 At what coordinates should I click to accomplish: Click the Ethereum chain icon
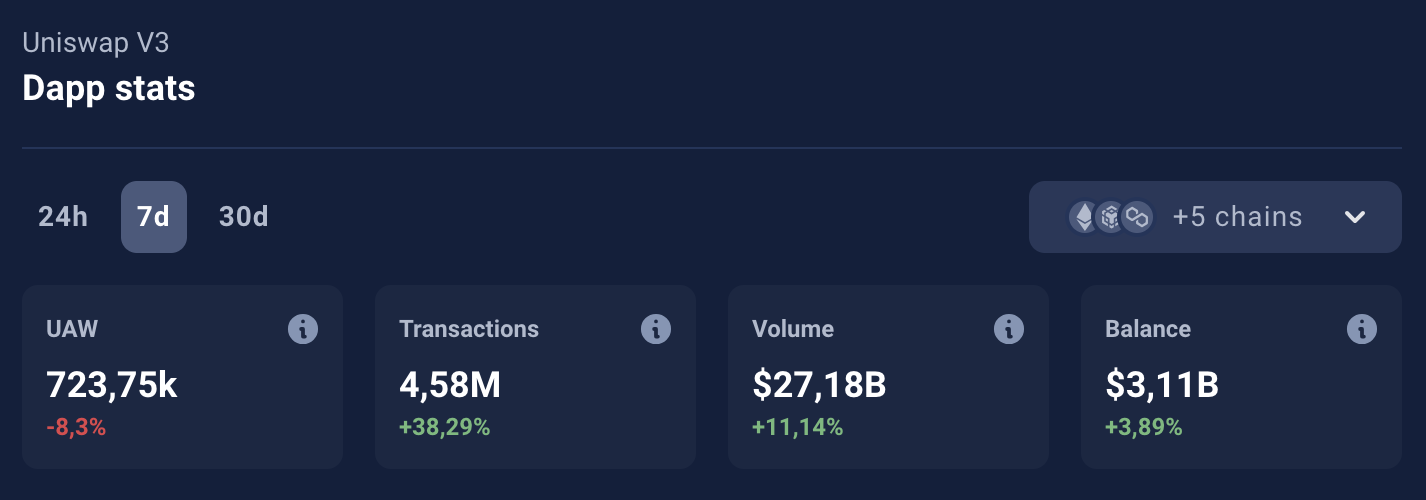pos(1084,217)
